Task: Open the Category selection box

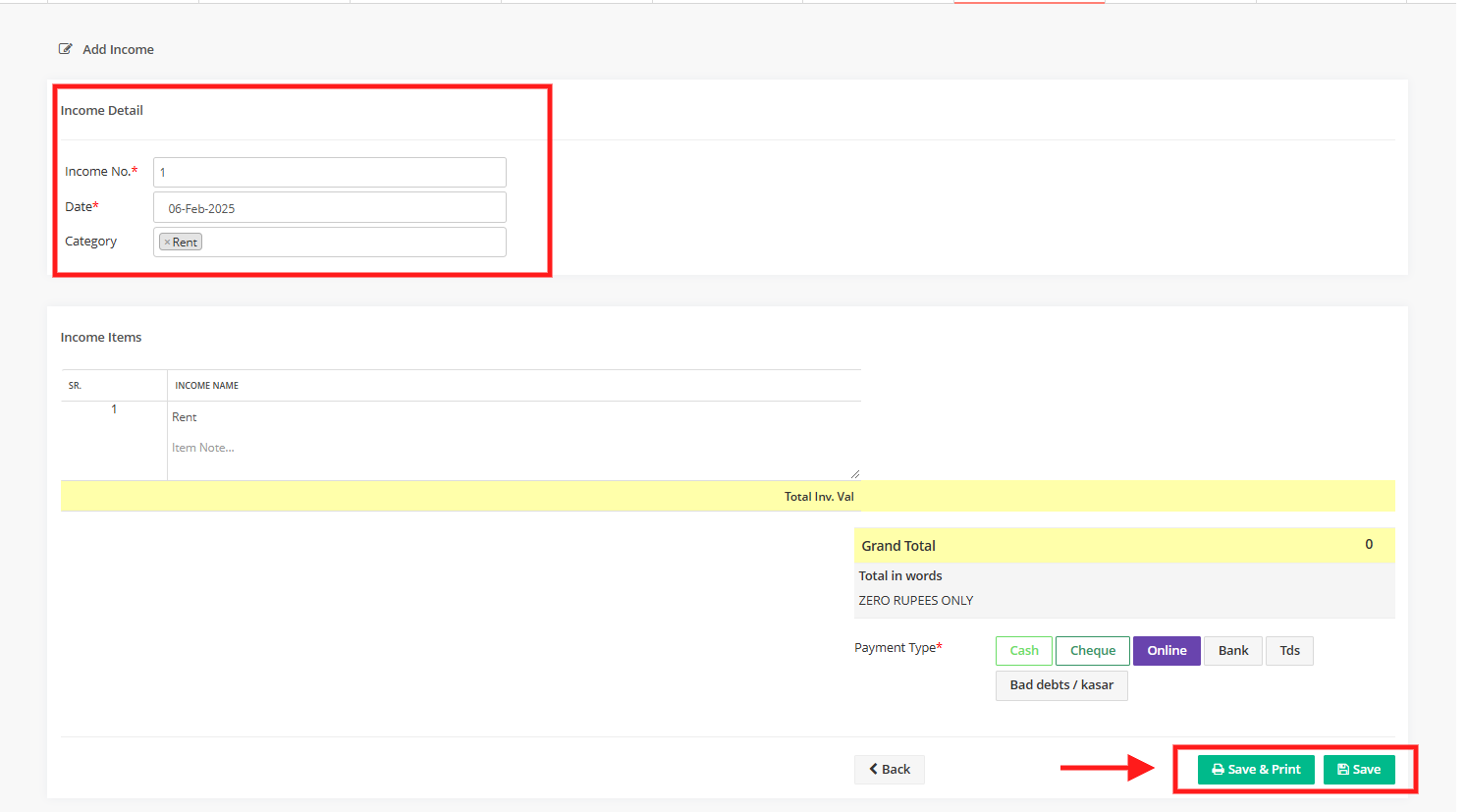Action: click(x=353, y=243)
